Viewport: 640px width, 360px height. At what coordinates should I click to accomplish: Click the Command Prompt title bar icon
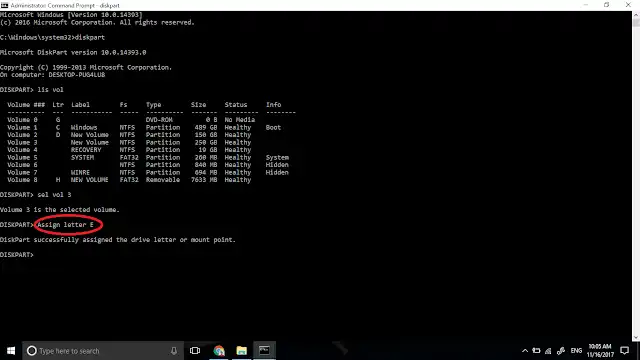4,5
